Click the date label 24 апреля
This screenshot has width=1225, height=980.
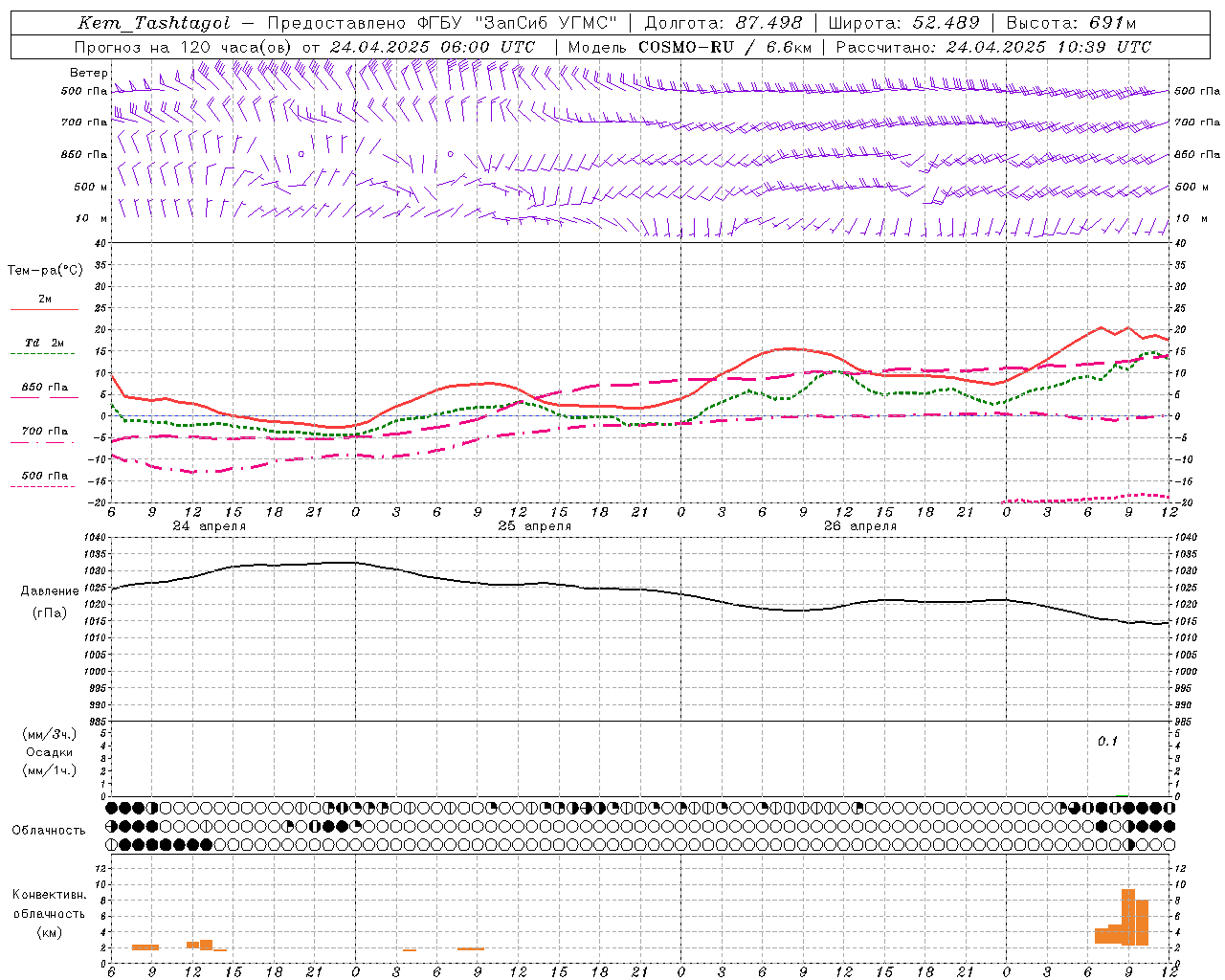pyautogui.click(x=209, y=526)
